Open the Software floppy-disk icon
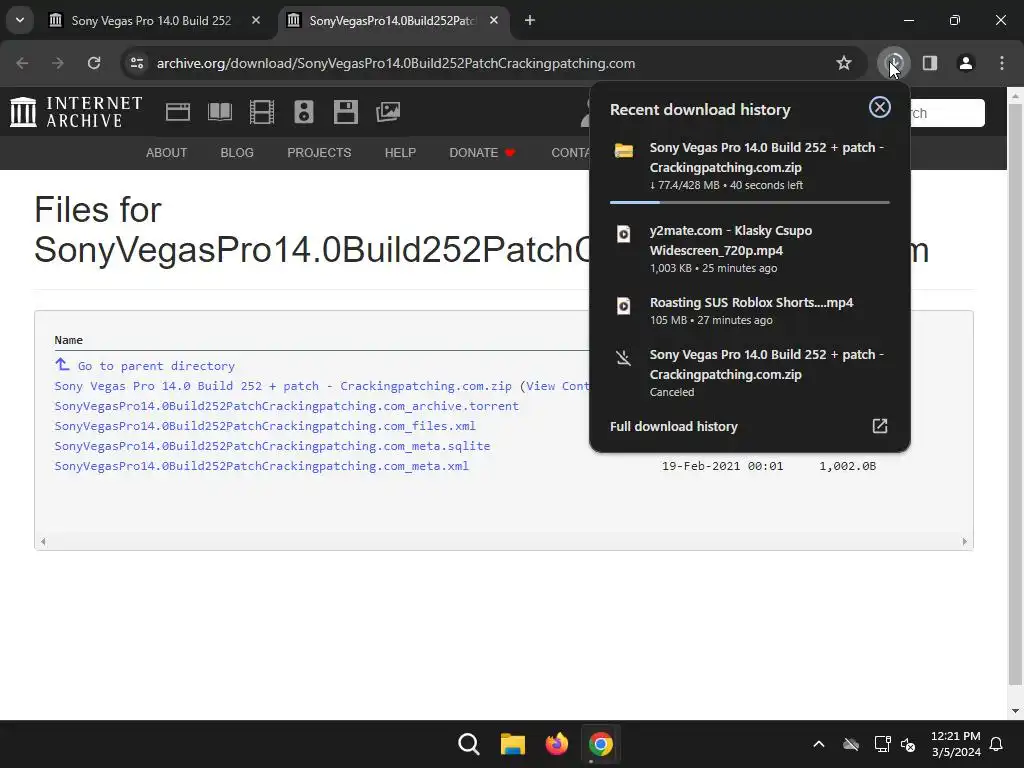 (345, 112)
